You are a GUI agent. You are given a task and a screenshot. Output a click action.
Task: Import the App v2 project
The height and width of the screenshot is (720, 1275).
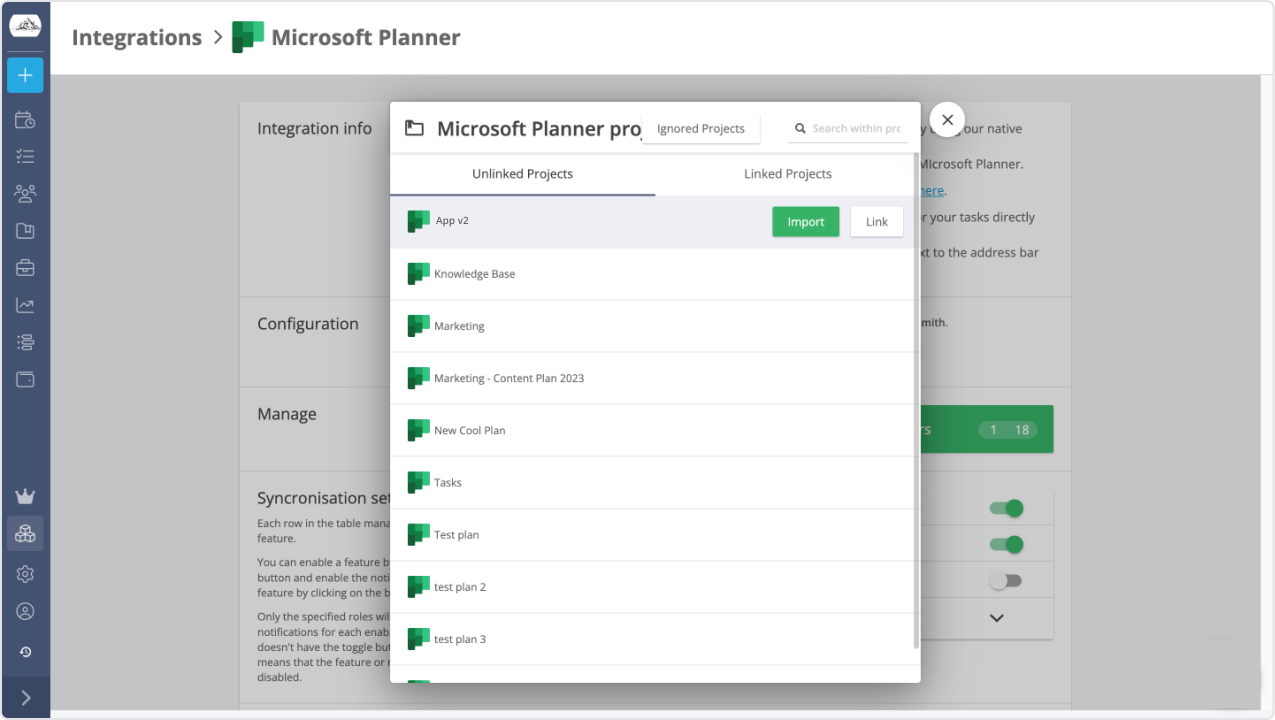805,221
